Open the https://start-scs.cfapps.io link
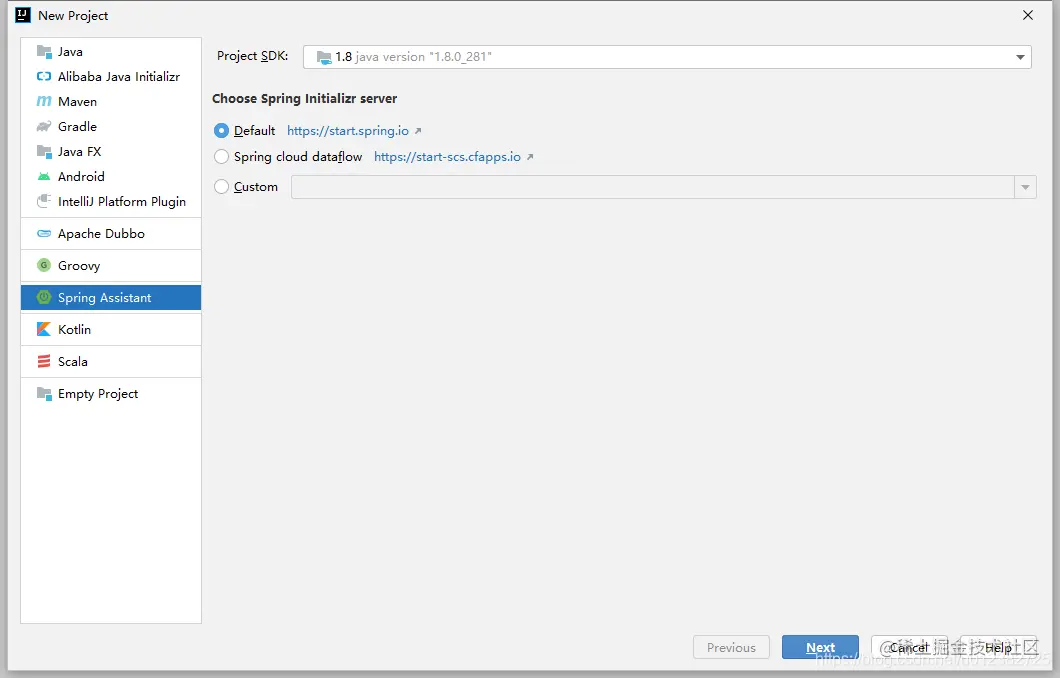 tap(447, 157)
